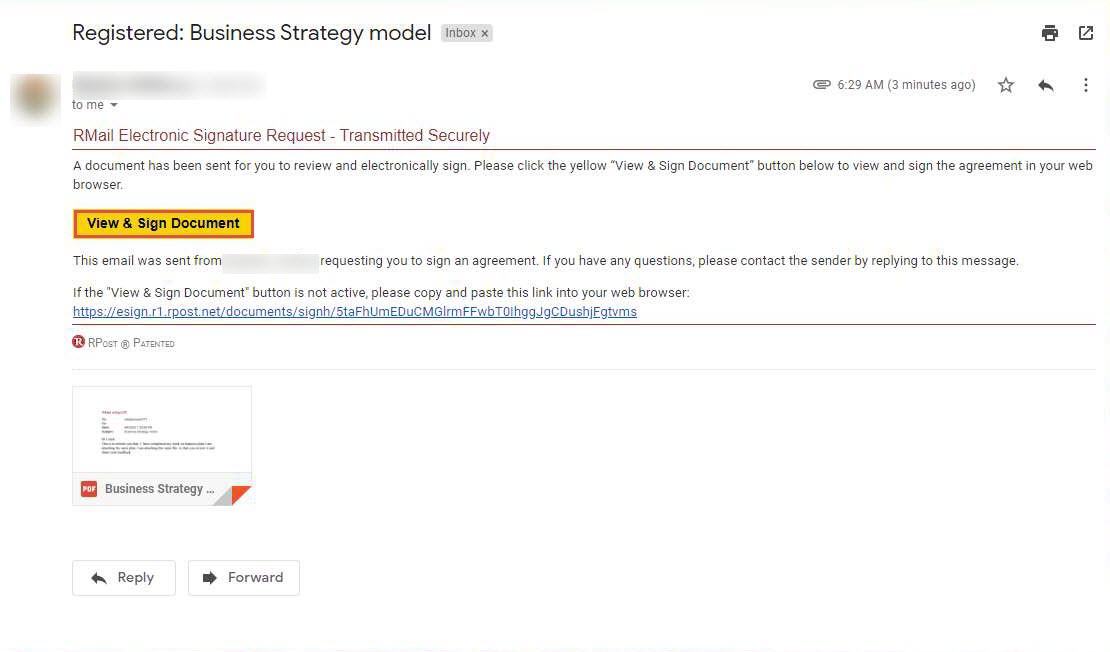The width and height of the screenshot is (1110, 652).
Task: Open the esign.r1.rpost.net document link
Action: point(355,311)
